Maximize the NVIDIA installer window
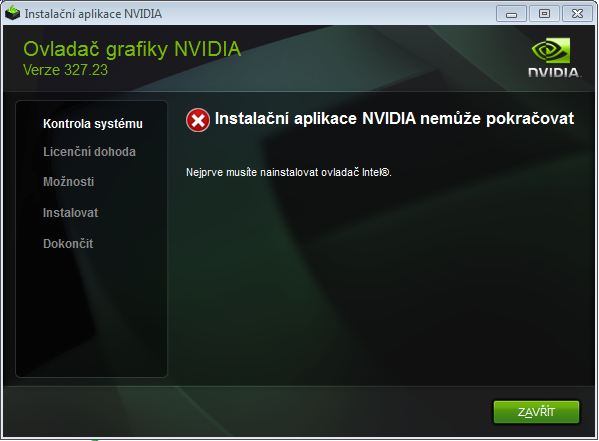 tap(544, 14)
